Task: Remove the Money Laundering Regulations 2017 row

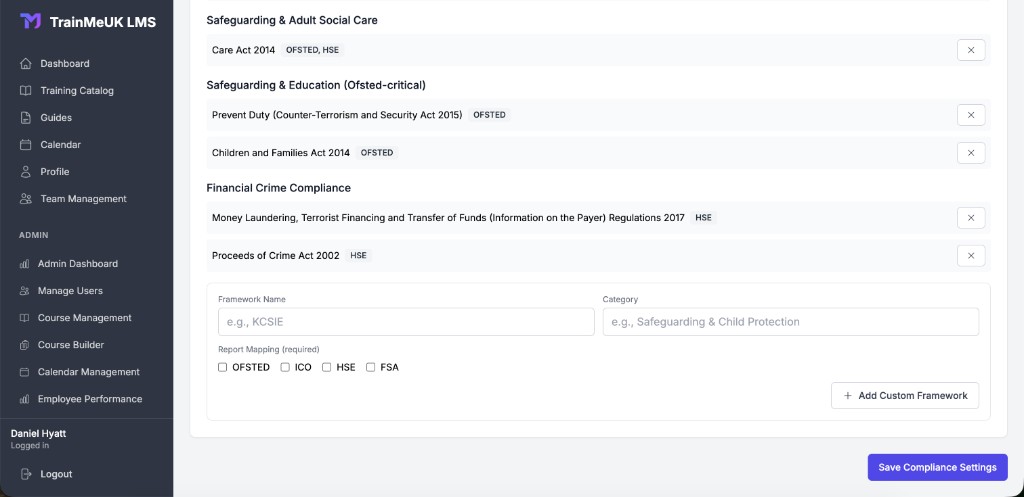Action: [x=970, y=217]
